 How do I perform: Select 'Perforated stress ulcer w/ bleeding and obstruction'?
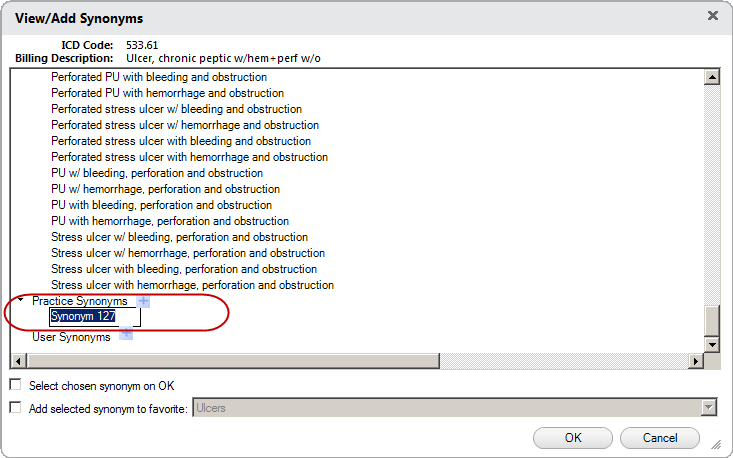[176, 109]
